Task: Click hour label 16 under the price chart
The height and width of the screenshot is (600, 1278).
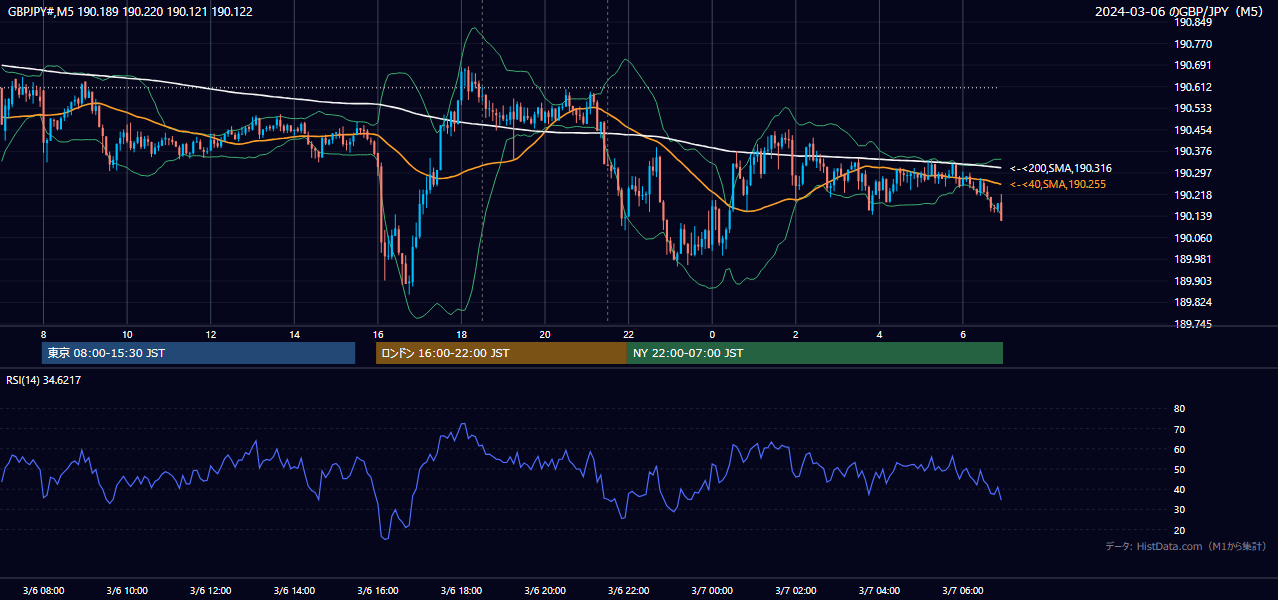Action: [377, 334]
